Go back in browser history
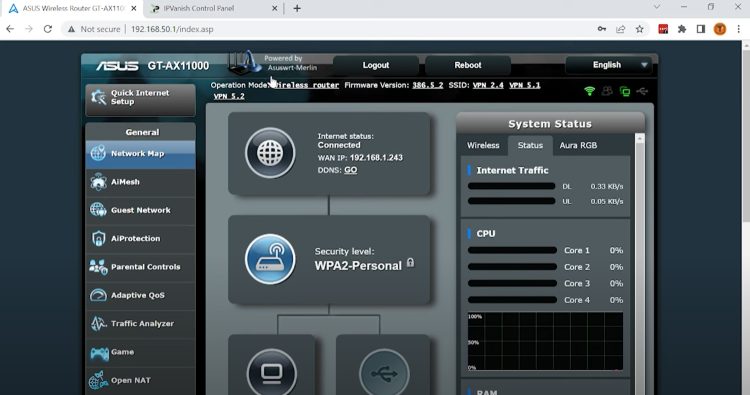 click(x=10, y=29)
